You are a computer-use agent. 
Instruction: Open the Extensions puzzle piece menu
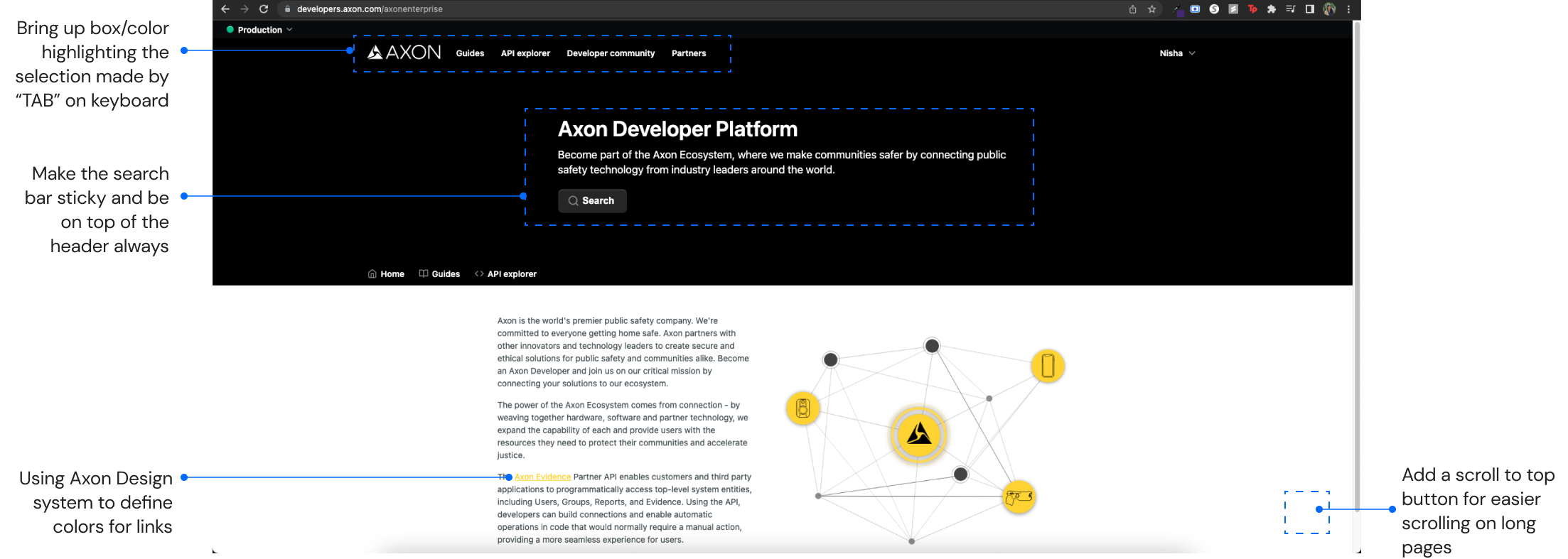1271,9
